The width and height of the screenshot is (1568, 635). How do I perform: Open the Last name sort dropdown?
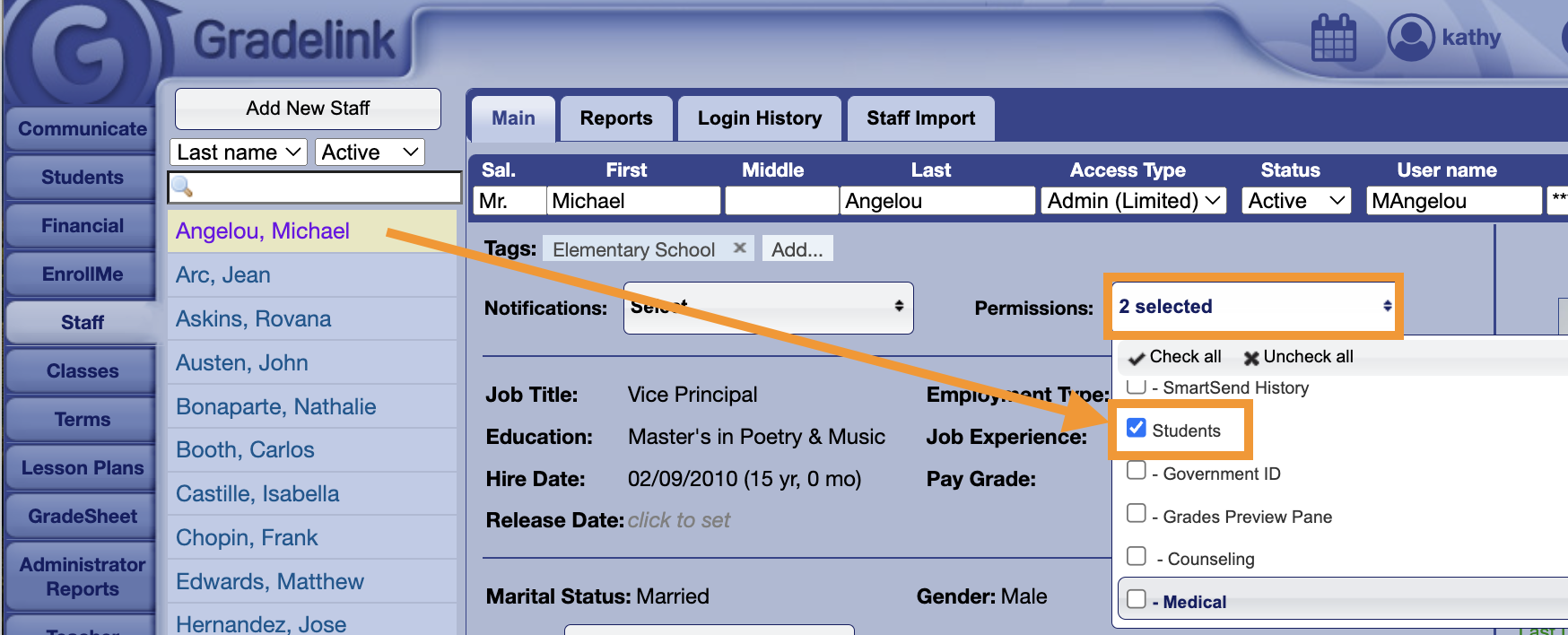pyautogui.click(x=238, y=152)
